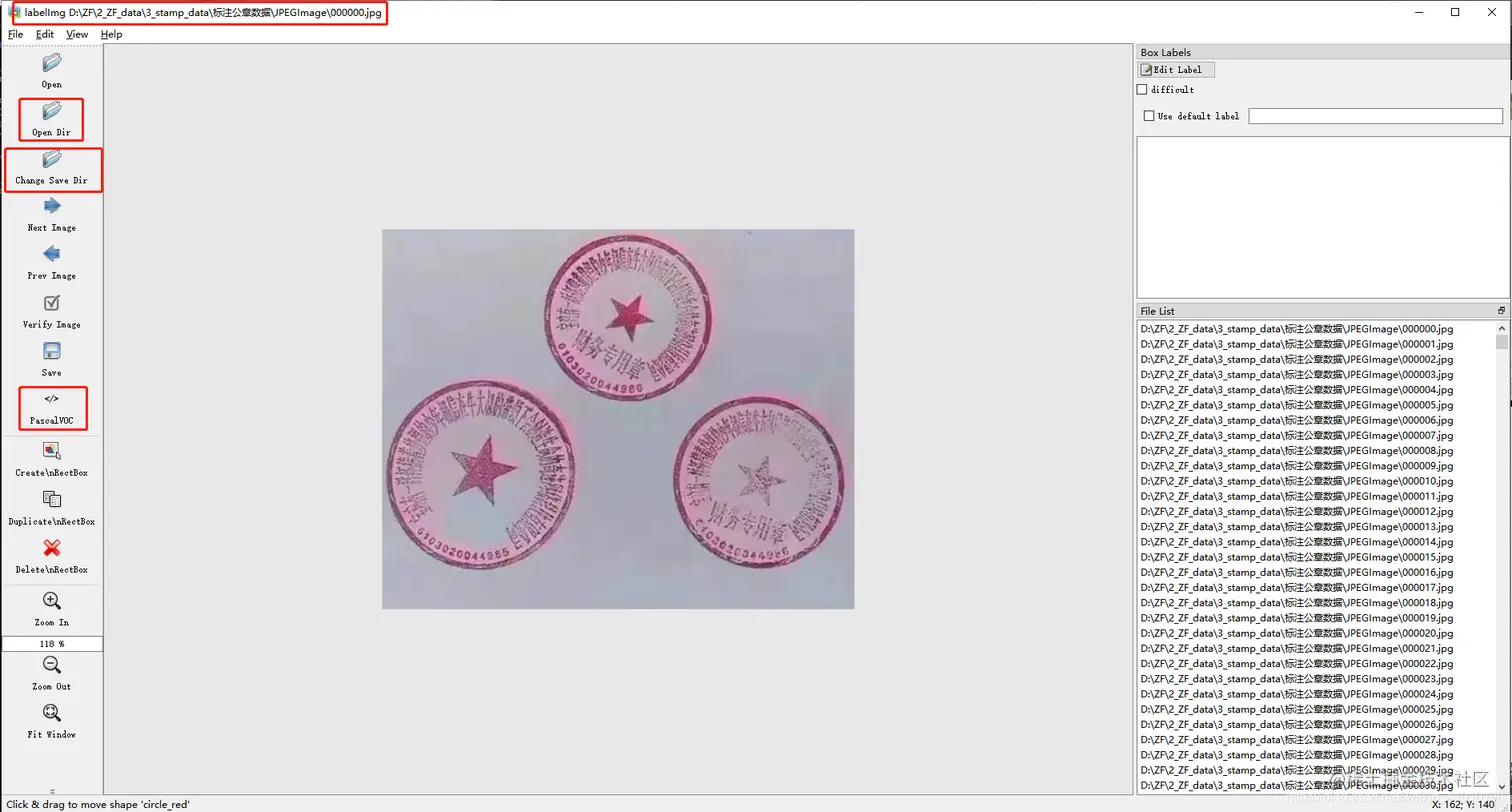Select file 000028.jpg in File List
1512x812 pixels.
click(x=1297, y=755)
